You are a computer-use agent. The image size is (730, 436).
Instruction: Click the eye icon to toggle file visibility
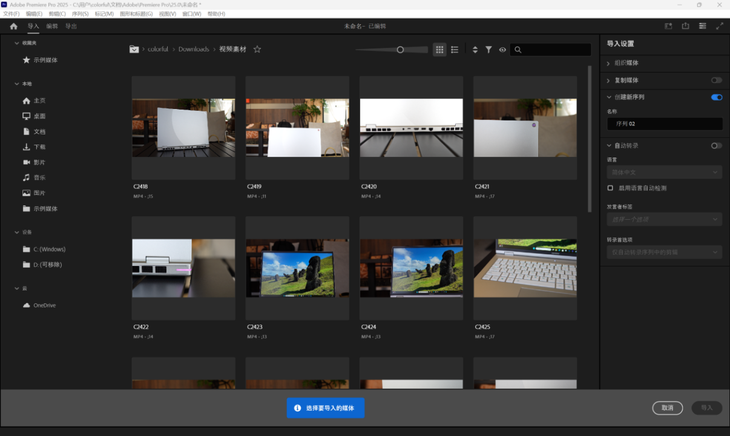(502, 49)
